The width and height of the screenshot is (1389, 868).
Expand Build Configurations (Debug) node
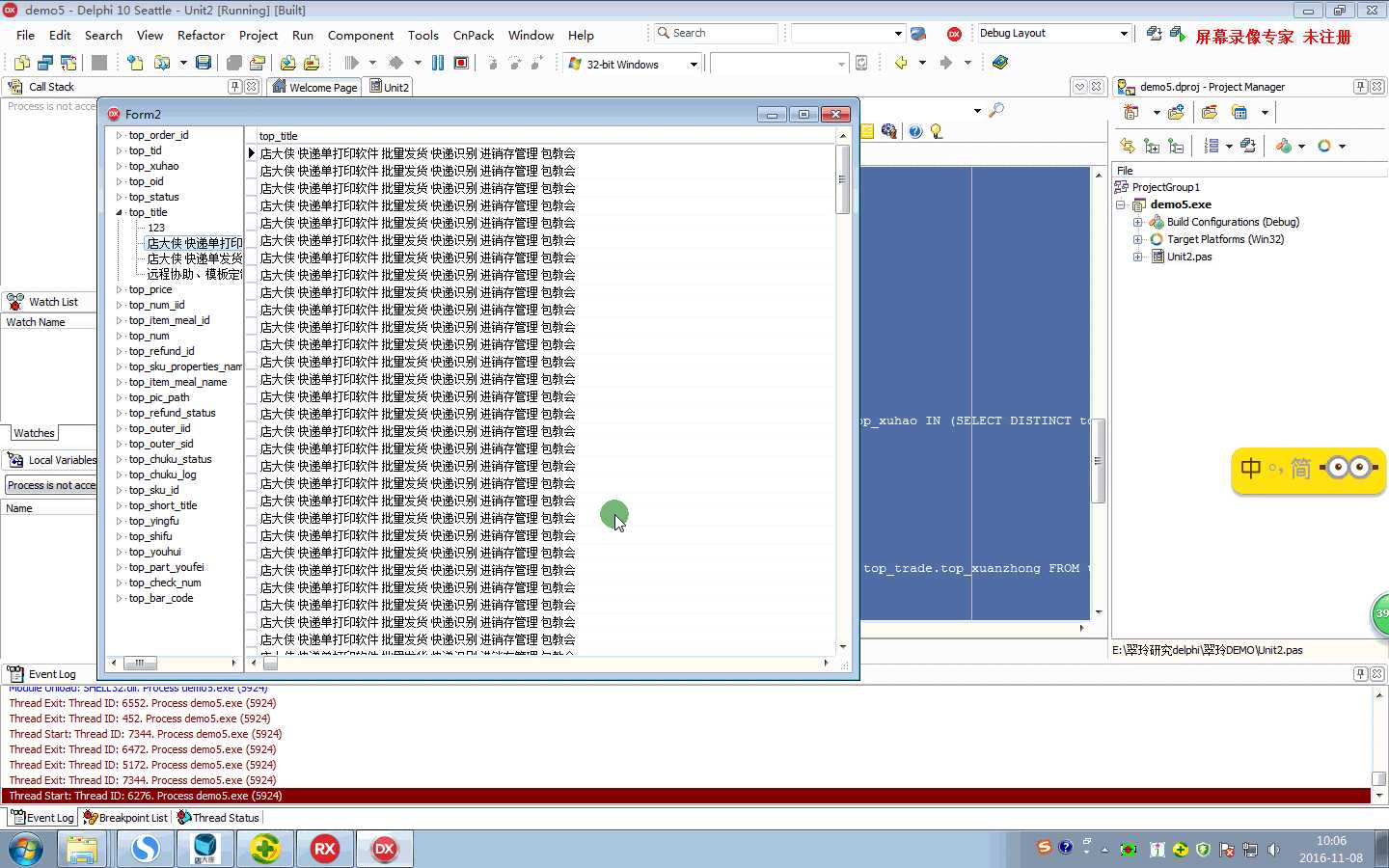(x=1137, y=222)
